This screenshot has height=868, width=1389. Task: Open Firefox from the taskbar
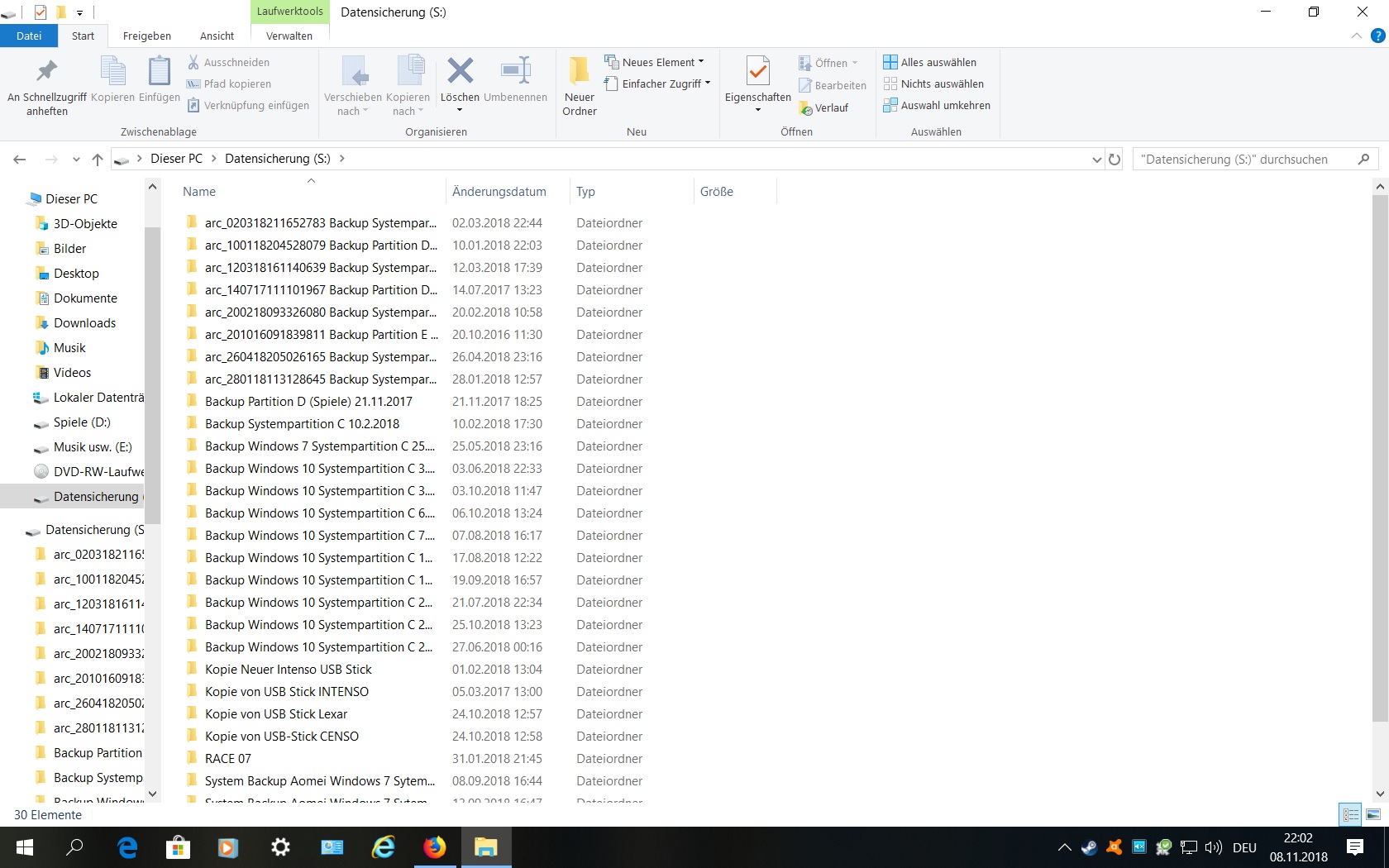(434, 847)
